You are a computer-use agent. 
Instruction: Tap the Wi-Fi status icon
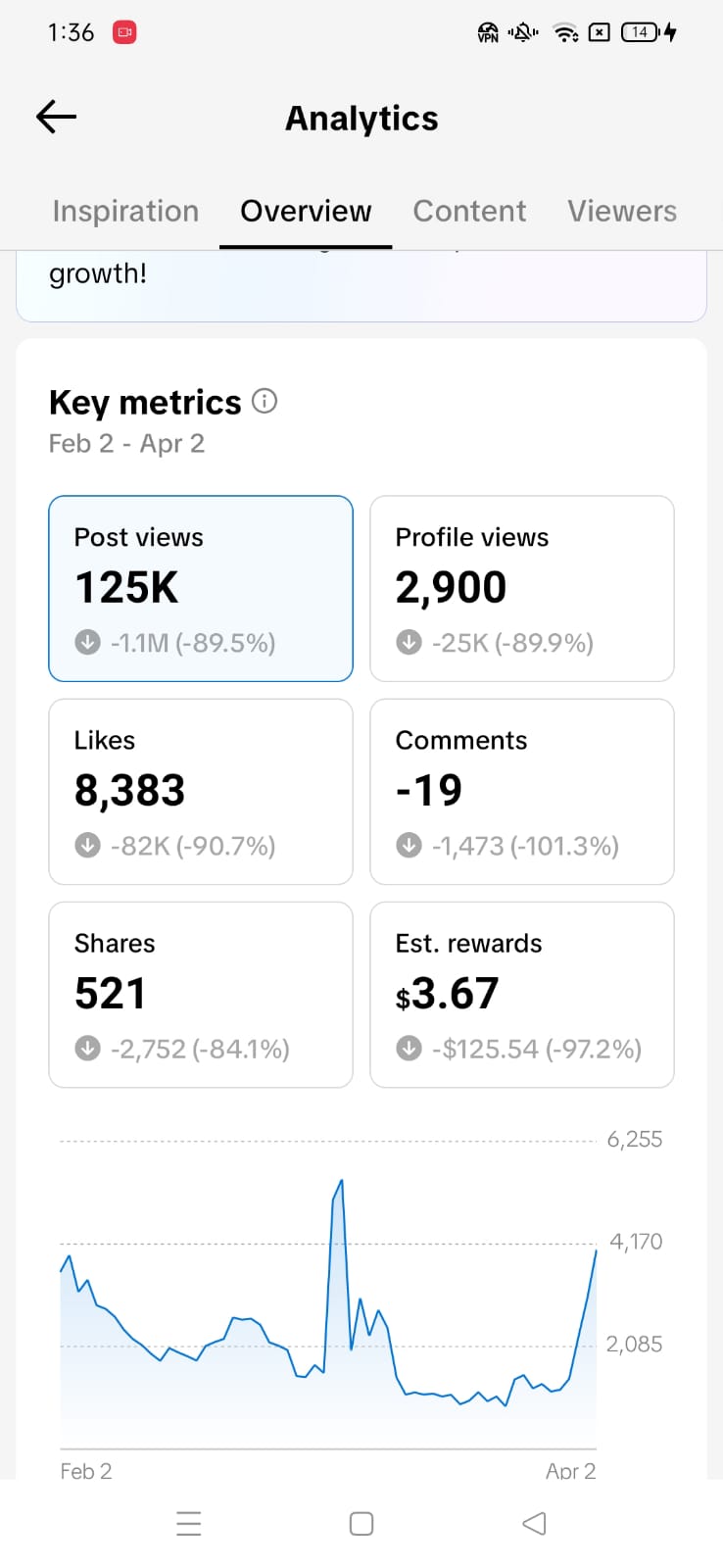[565, 32]
